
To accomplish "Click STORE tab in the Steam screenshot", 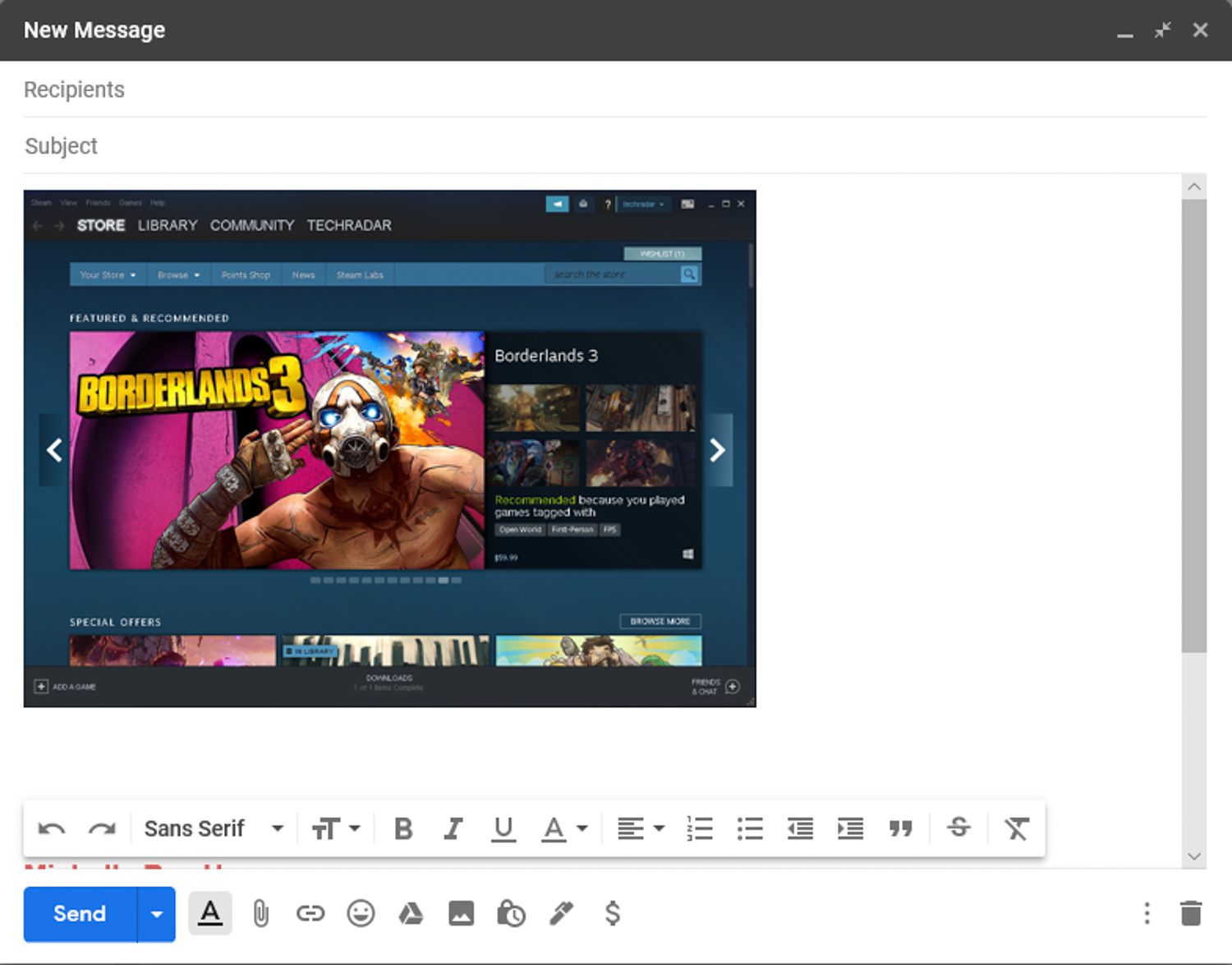I will 101,225.
